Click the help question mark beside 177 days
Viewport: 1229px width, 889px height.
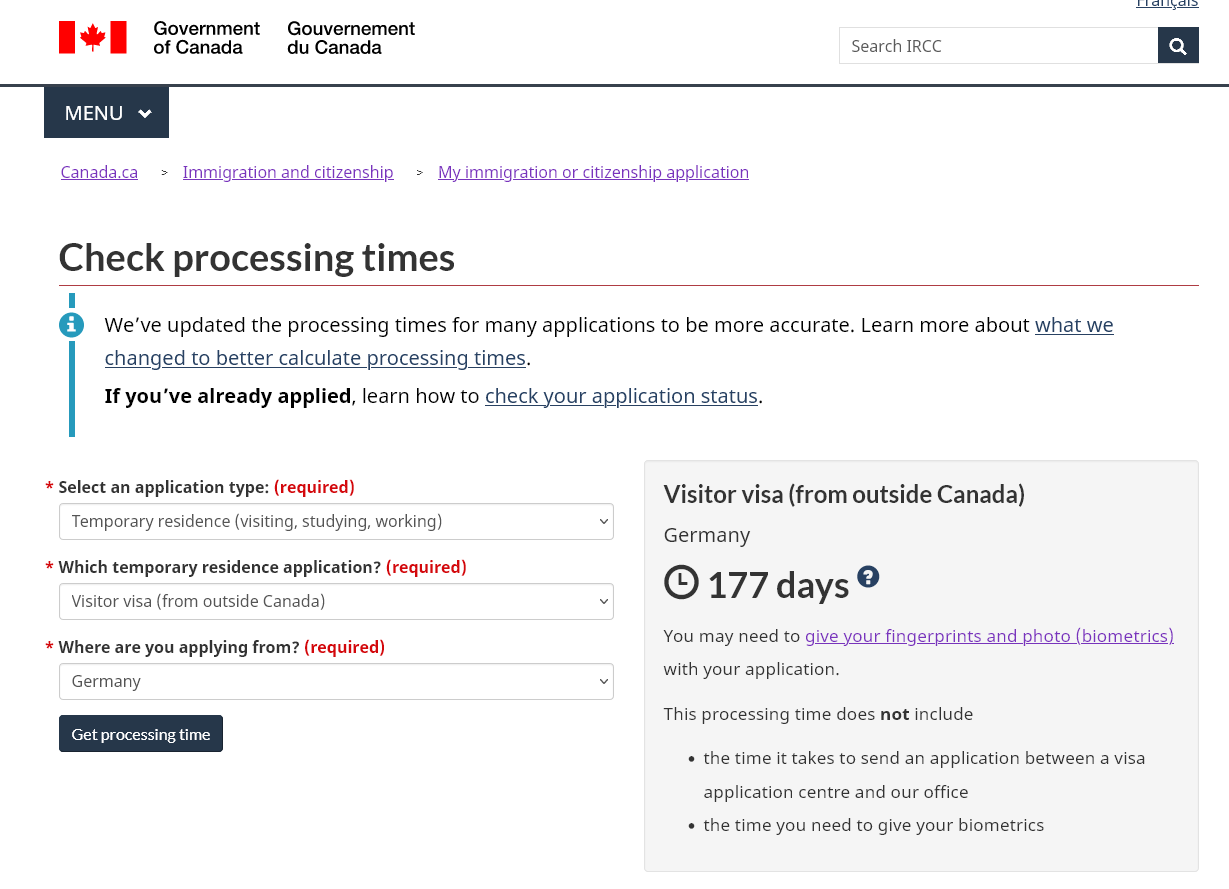tap(868, 576)
